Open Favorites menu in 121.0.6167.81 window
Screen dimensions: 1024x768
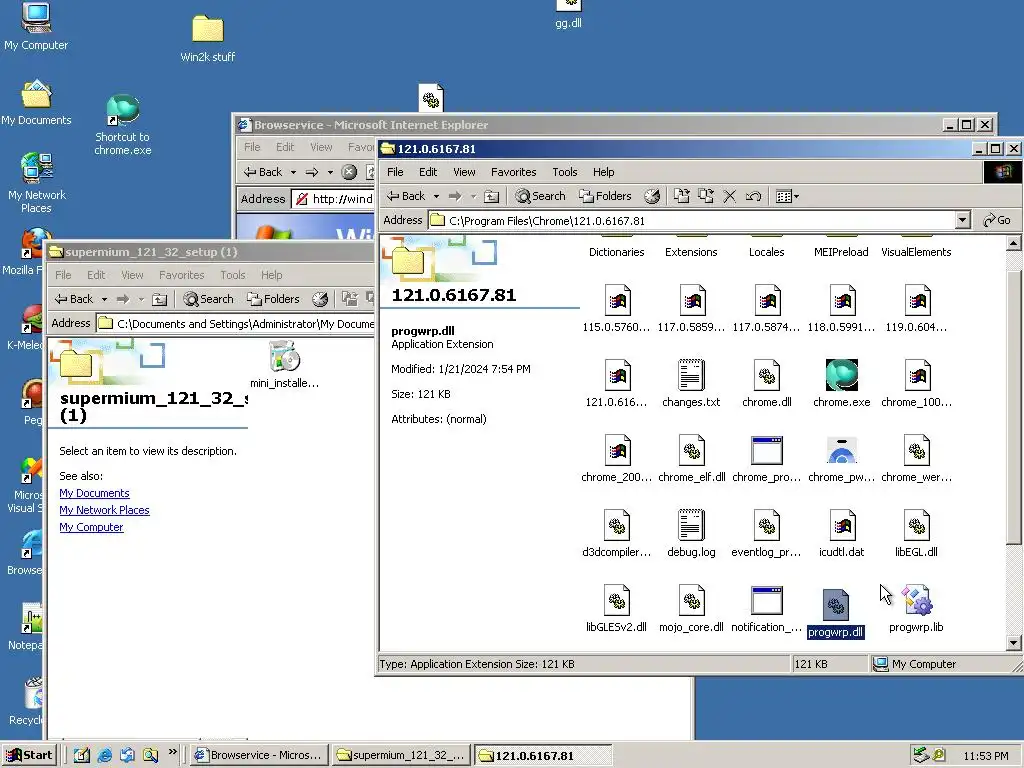point(513,172)
